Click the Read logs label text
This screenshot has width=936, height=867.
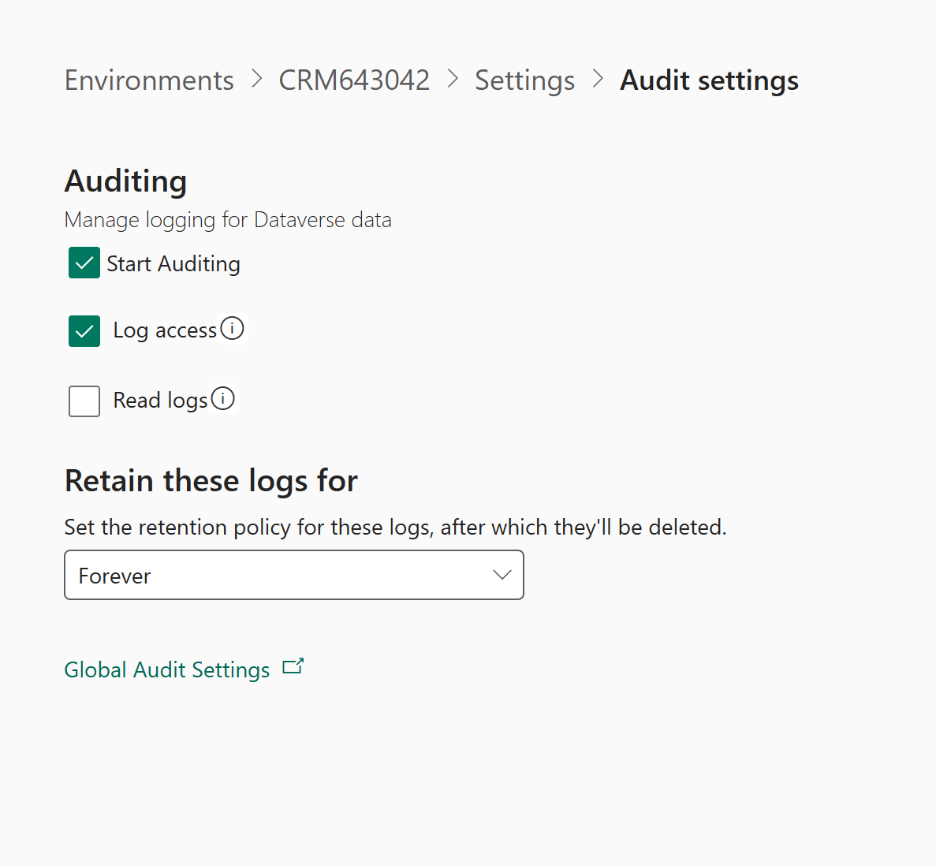coord(160,401)
